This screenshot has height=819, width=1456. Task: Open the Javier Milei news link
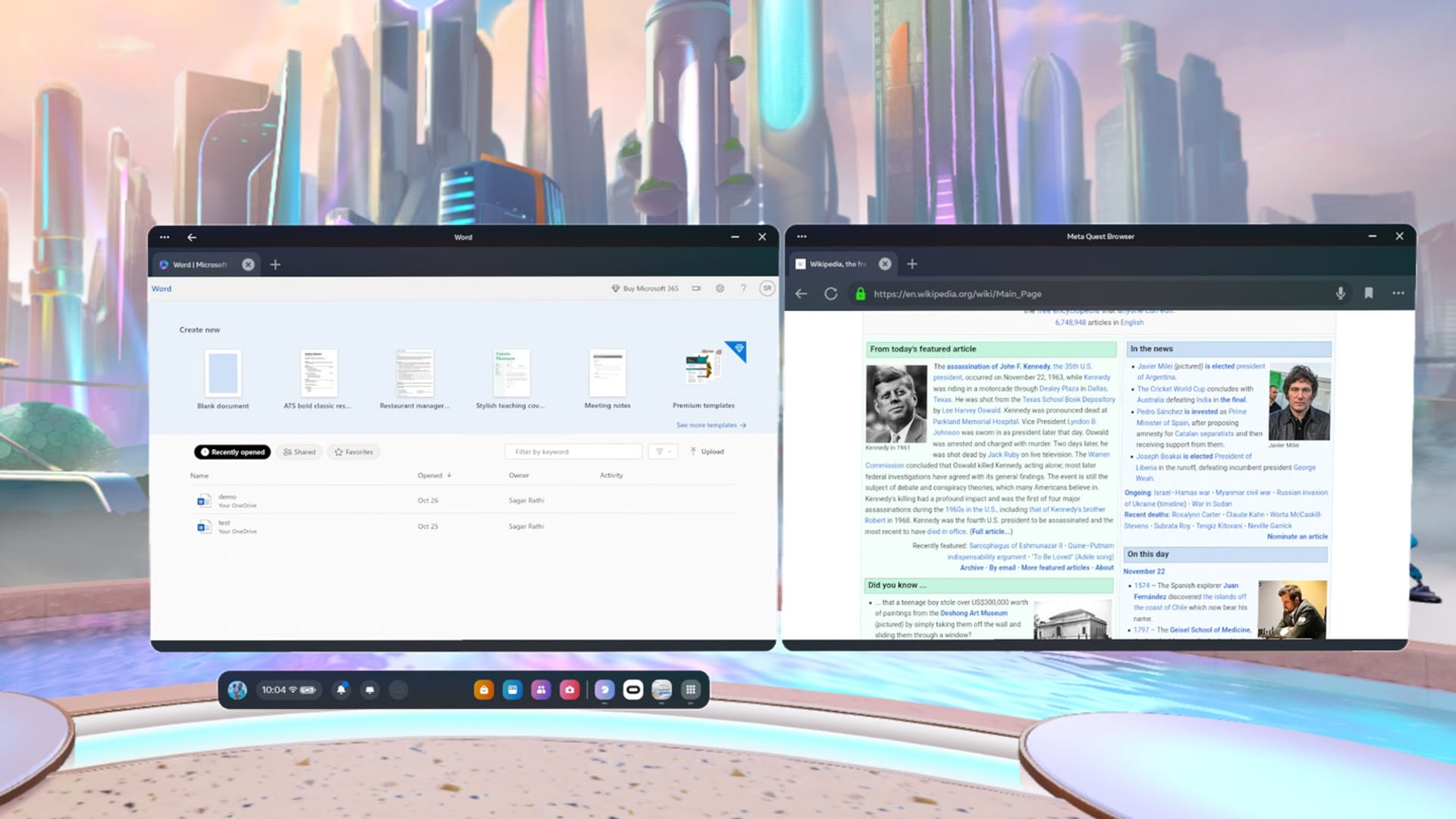pos(1154,366)
